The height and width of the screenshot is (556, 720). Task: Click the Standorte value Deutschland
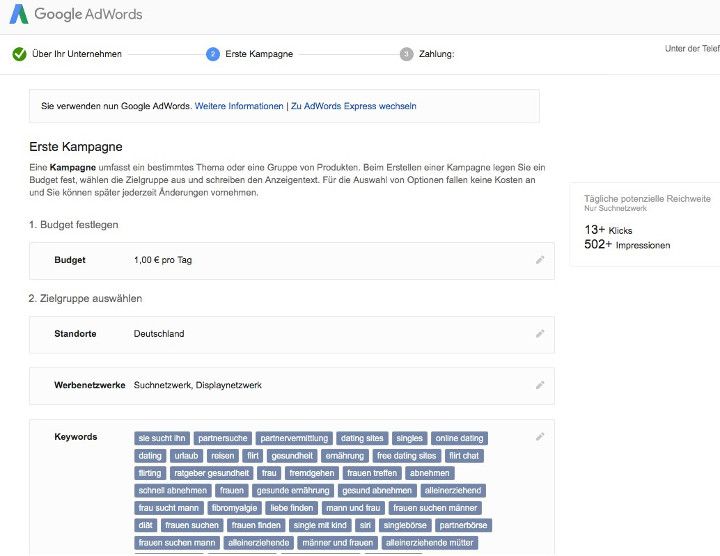159,334
